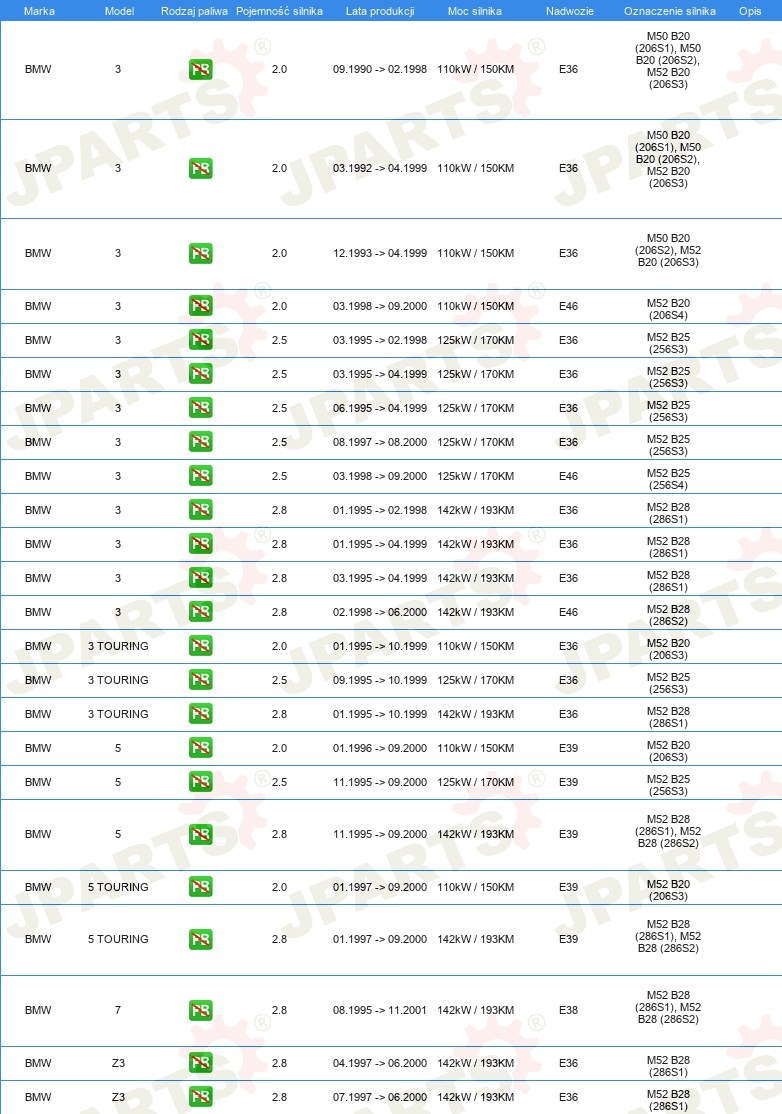Select fuel icon of the 3 TOURING 2.0 row
The image size is (782, 1114).
(201, 647)
